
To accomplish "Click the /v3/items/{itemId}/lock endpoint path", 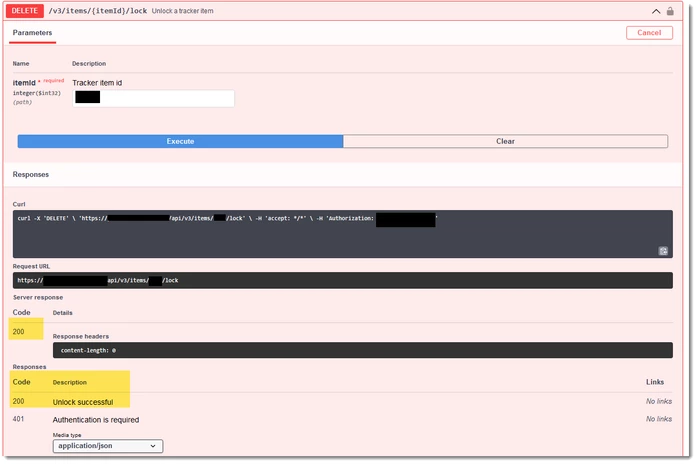I will click(x=98, y=11).
